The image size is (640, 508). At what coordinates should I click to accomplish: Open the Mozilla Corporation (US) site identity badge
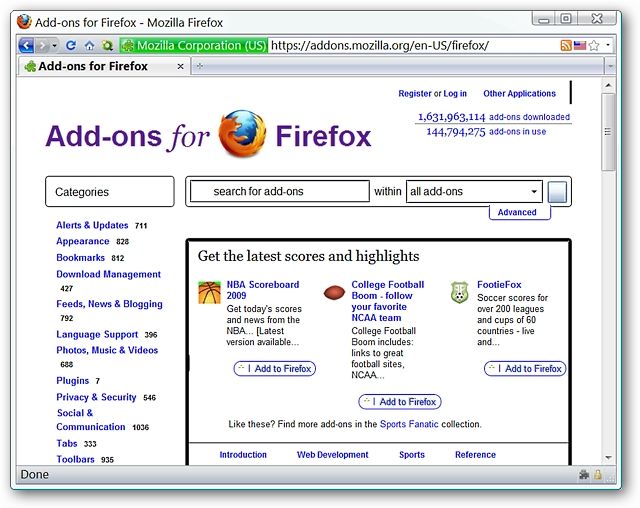pyautogui.click(x=194, y=45)
